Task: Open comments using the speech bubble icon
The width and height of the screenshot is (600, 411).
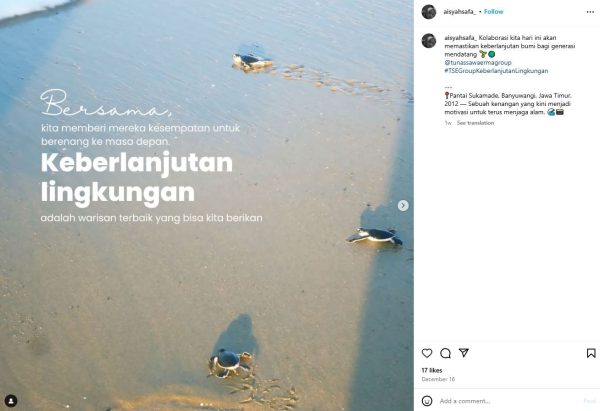Action: pos(445,353)
